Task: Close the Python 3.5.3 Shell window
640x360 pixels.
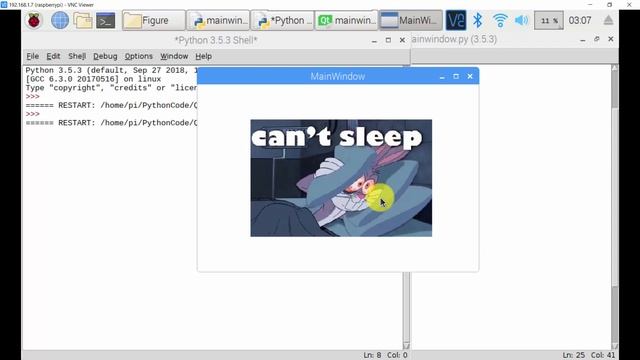Action: [x=402, y=40]
